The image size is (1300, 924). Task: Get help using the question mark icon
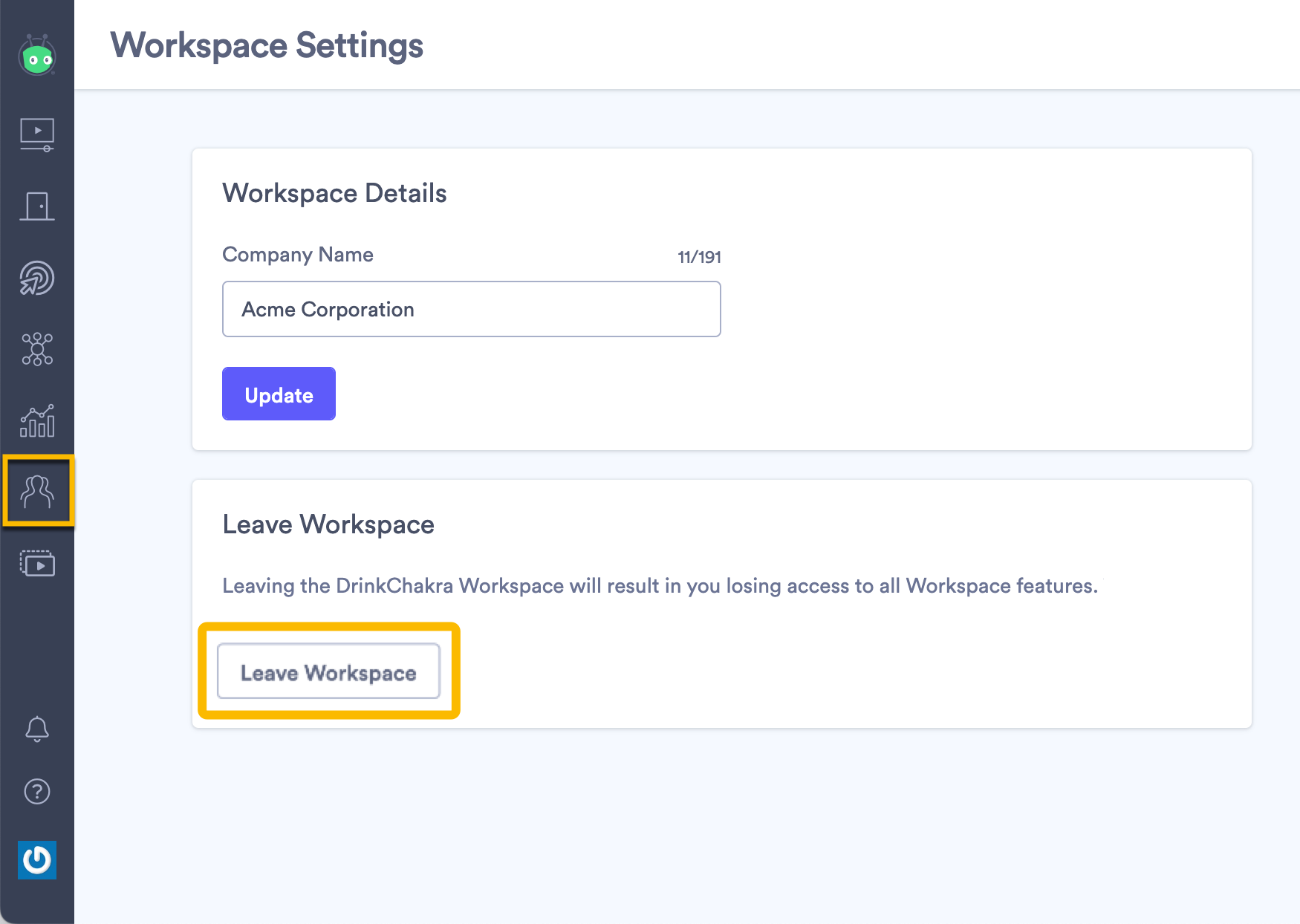(37, 792)
